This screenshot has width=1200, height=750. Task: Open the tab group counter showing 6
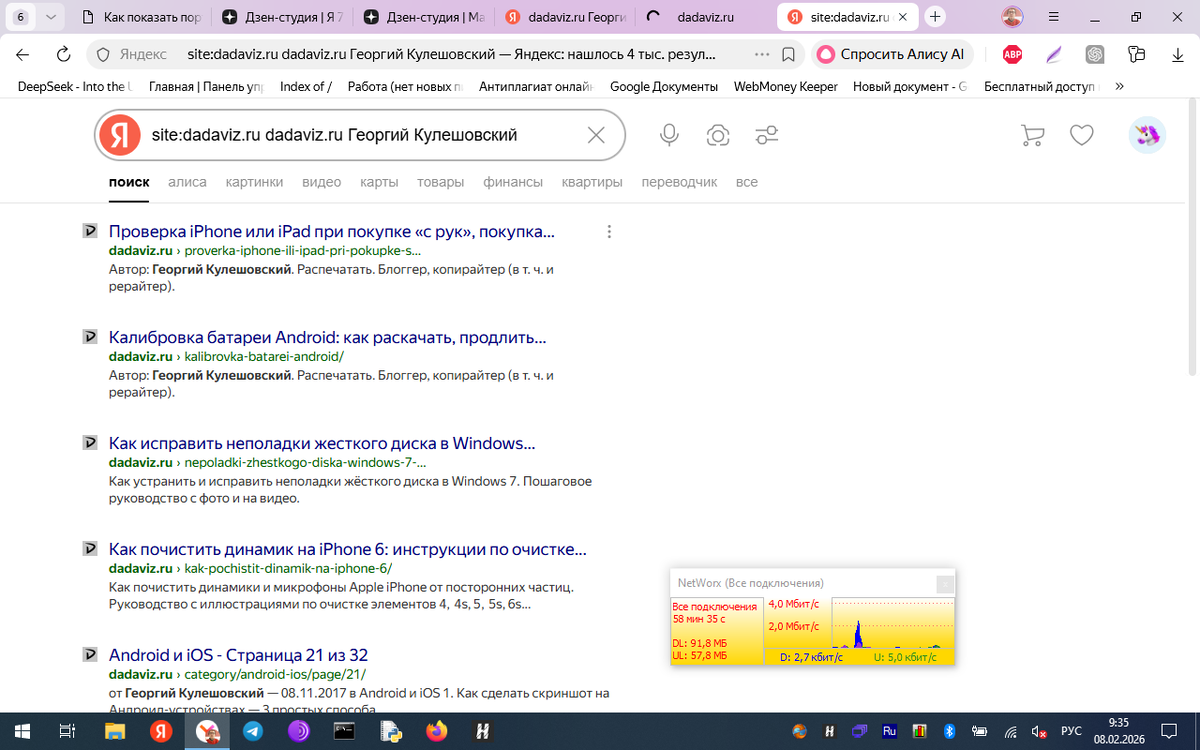(22, 16)
